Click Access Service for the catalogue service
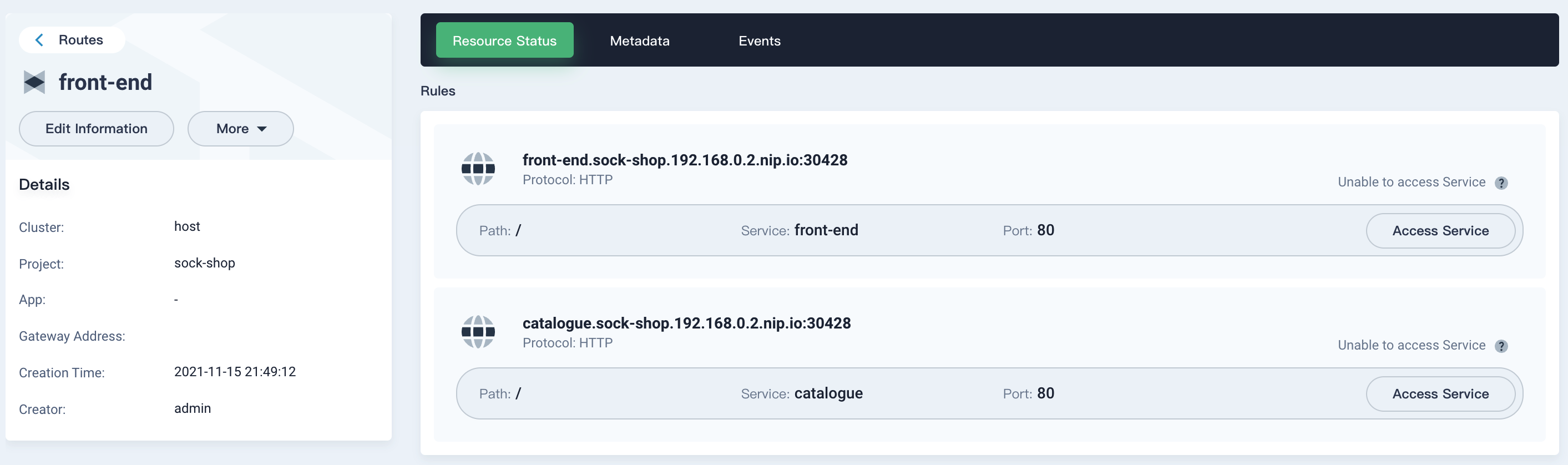 [1440, 395]
